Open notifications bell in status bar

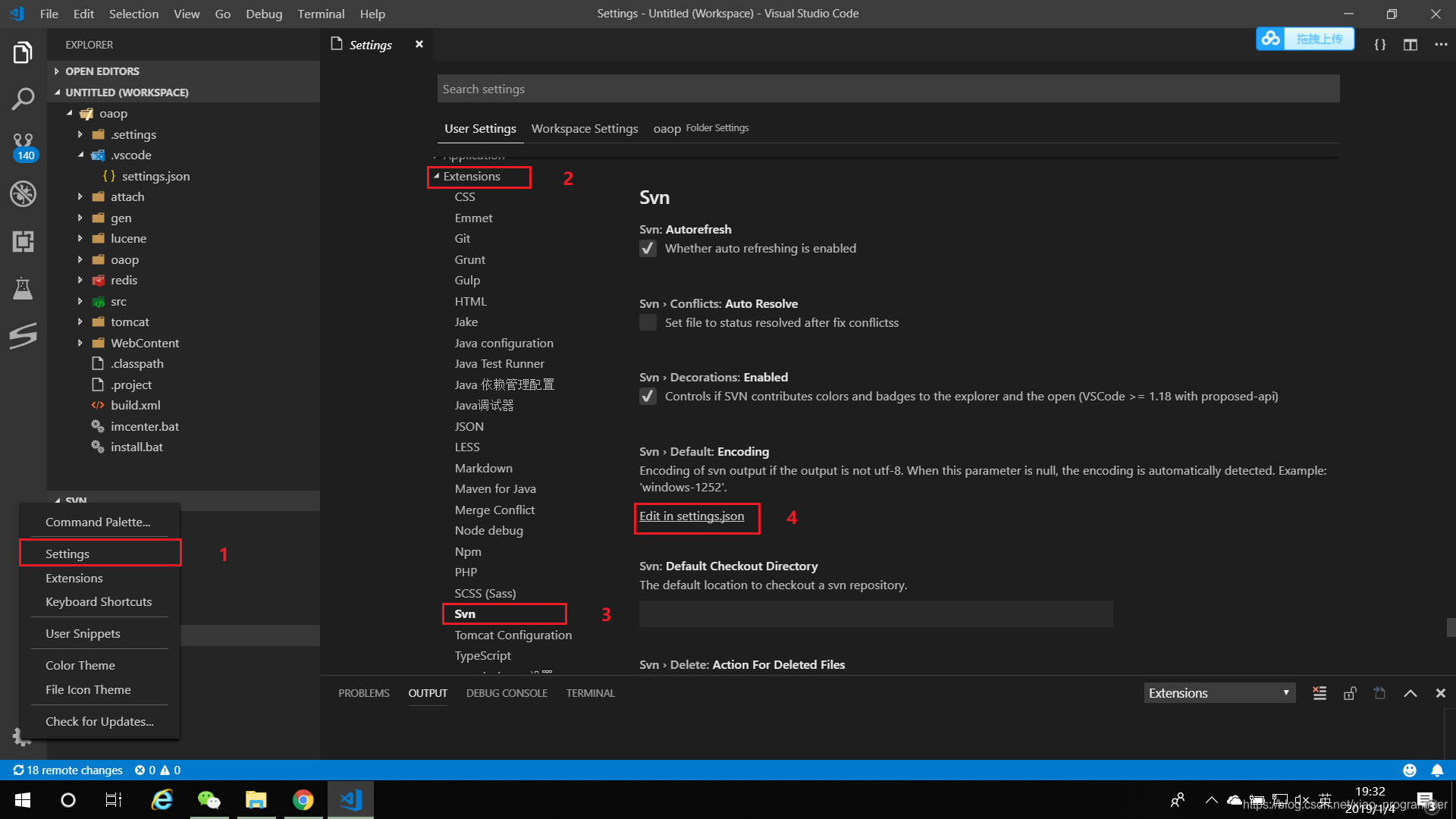point(1437,770)
